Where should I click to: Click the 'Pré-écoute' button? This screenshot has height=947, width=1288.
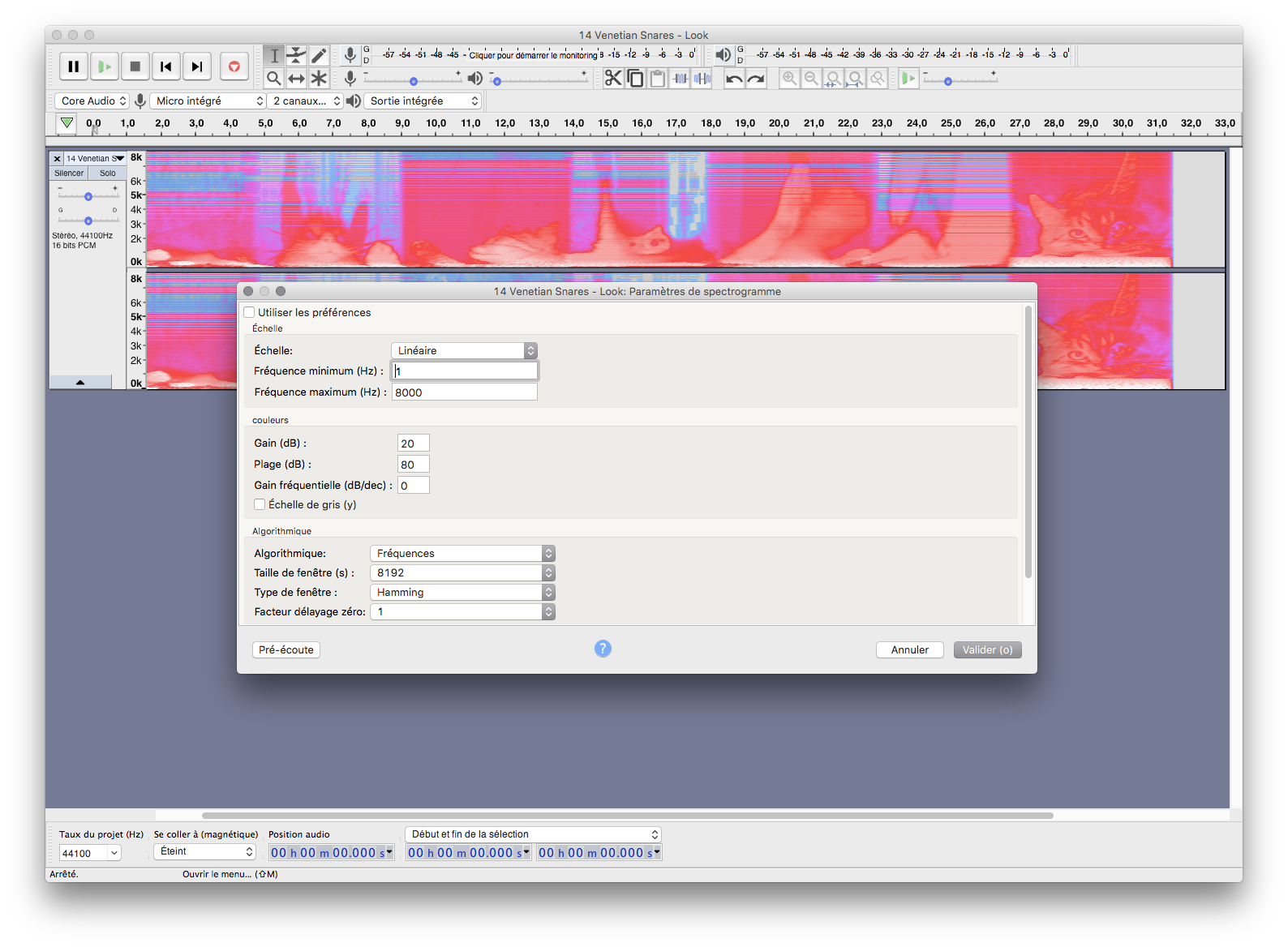coord(286,649)
